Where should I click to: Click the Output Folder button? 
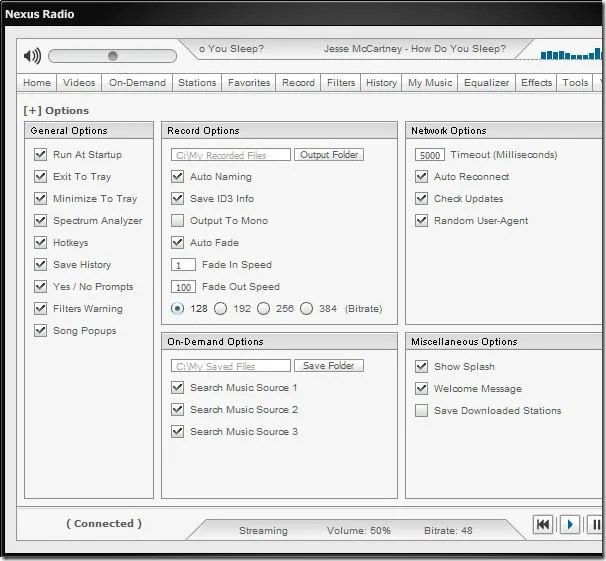click(x=329, y=155)
